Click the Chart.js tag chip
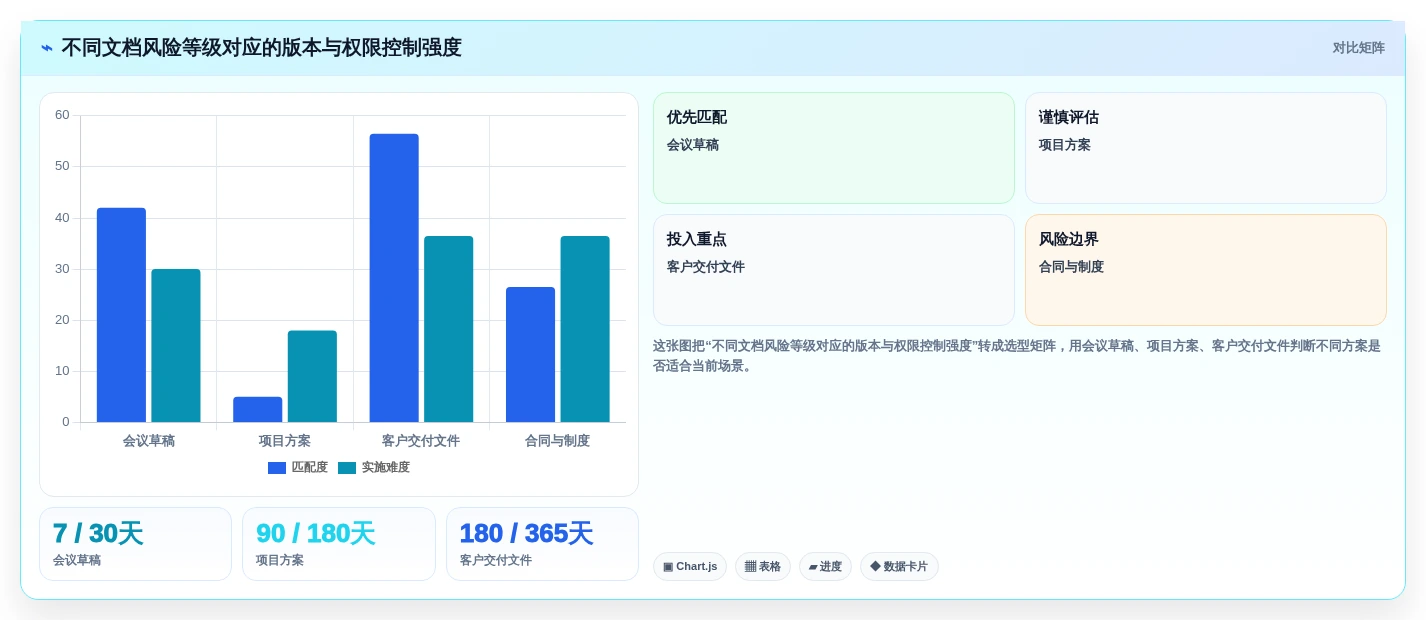Viewport: 1426px width, 620px height. (x=690, y=567)
